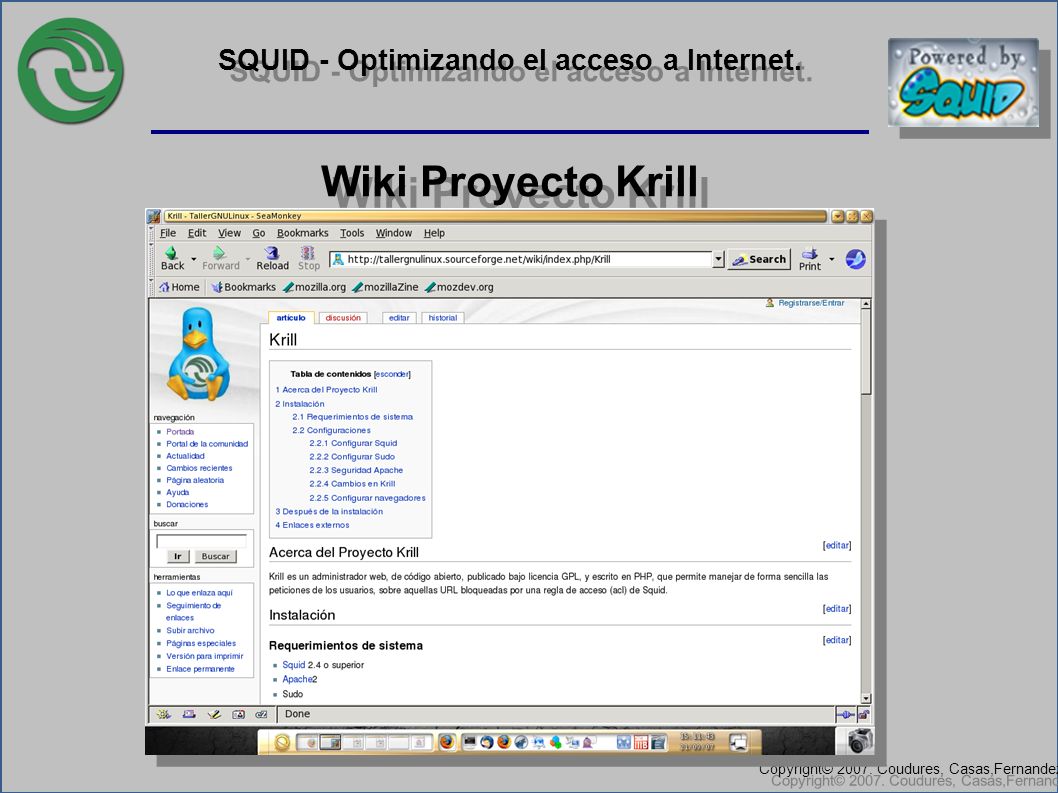This screenshot has width=1058, height=793.
Task: Click the browser URL address field
Action: coord(520,259)
